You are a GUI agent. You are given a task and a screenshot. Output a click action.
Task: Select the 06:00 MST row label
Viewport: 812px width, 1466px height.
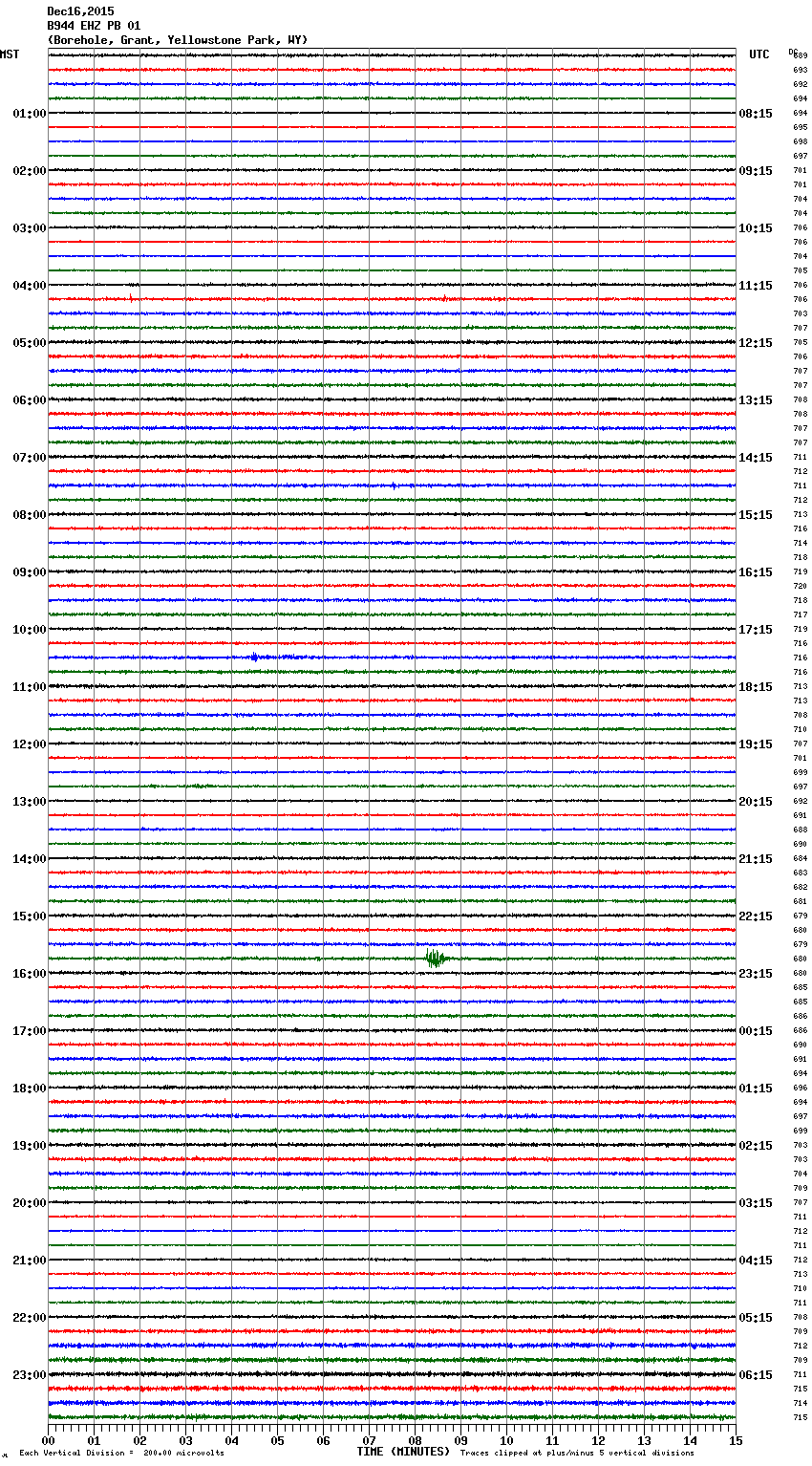coord(29,400)
